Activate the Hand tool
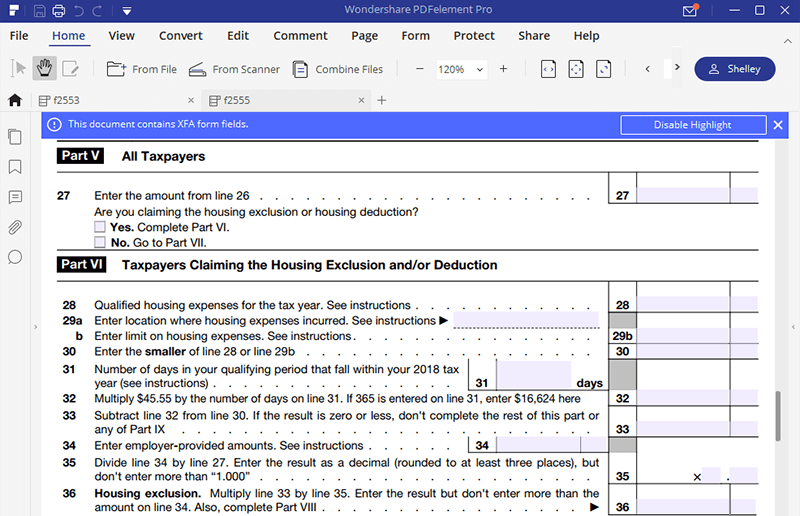 point(44,68)
